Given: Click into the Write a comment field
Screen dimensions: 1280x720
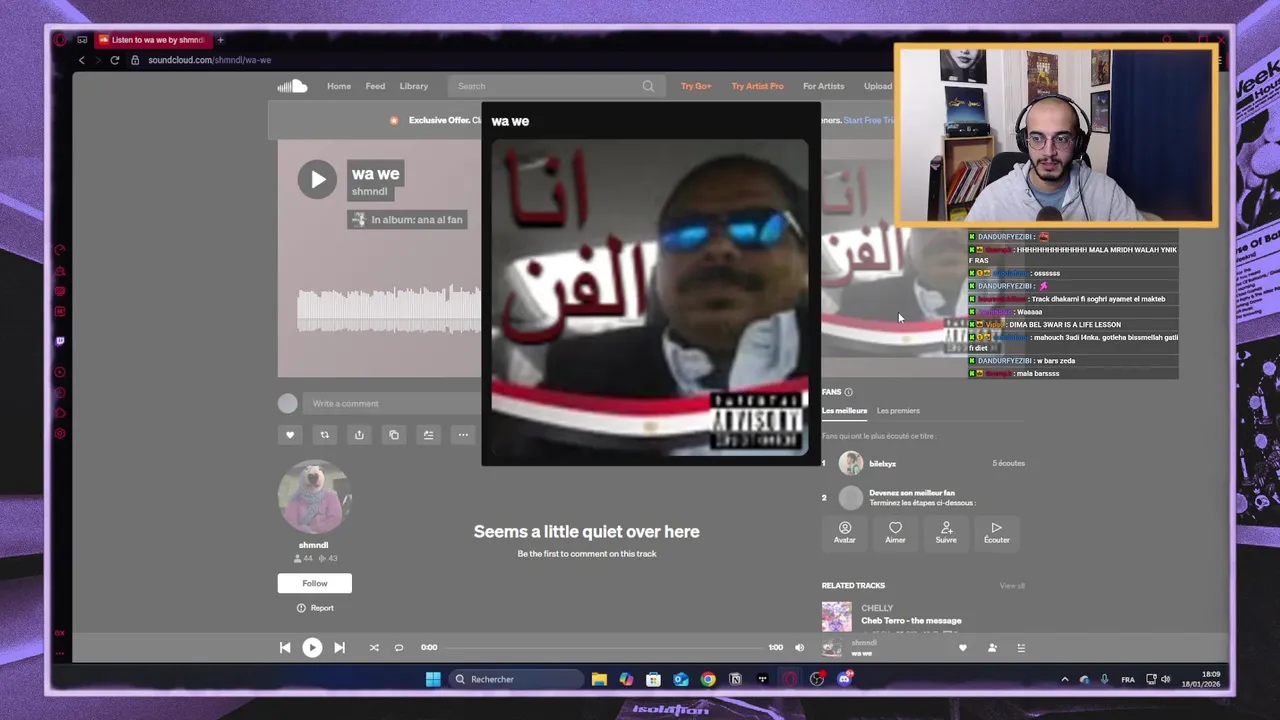Looking at the screenshot, I should (x=390, y=404).
